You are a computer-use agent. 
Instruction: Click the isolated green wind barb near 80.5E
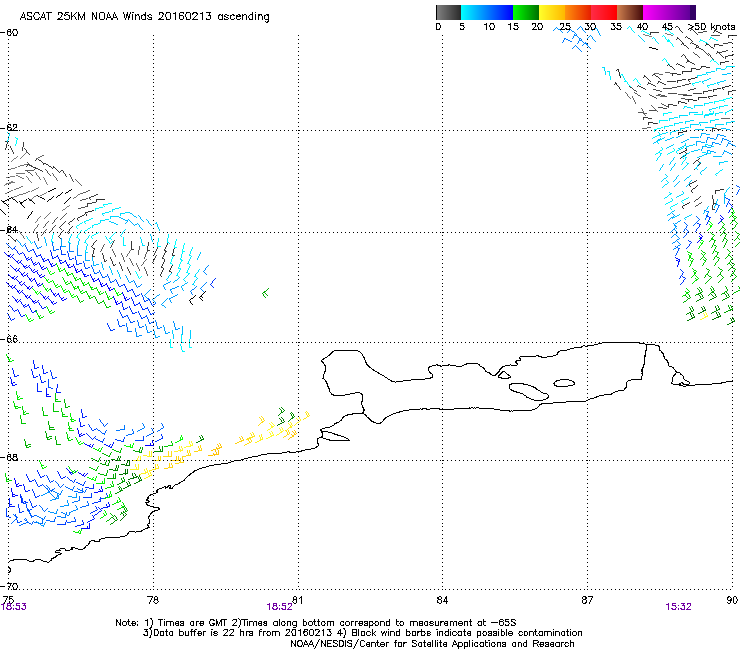(266, 293)
